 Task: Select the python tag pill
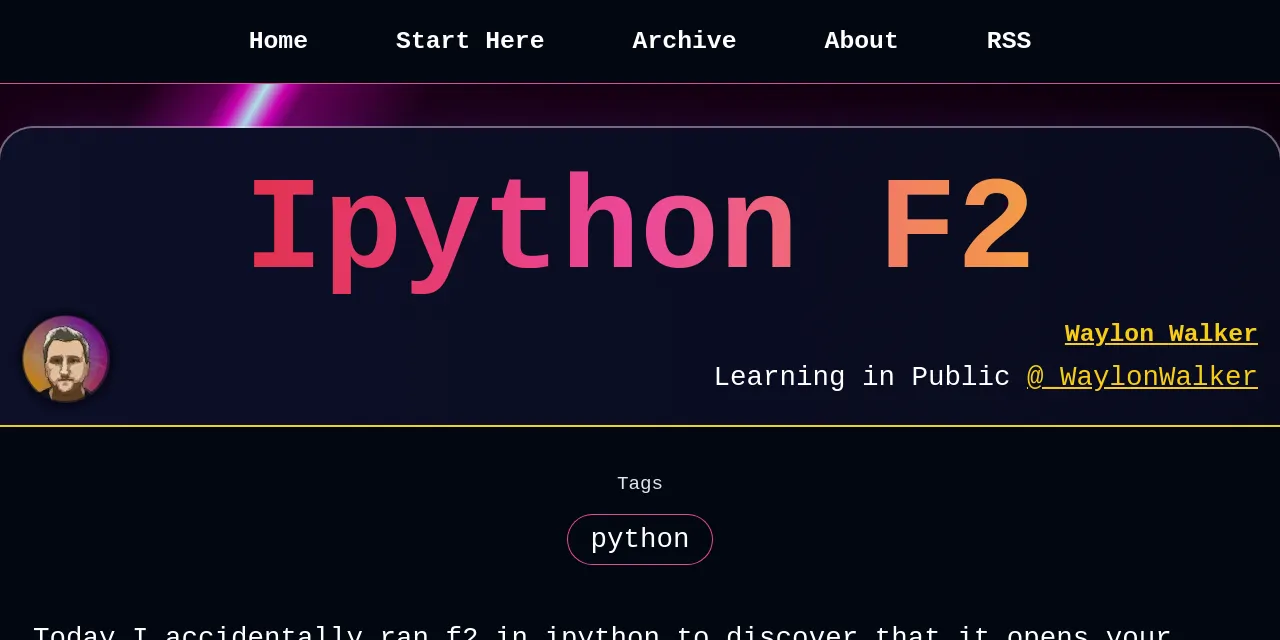[640, 539]
